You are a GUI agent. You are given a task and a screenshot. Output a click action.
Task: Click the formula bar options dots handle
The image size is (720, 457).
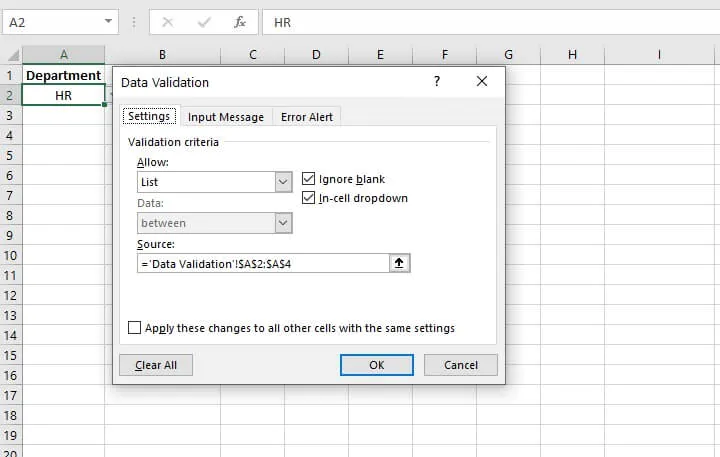134,22
